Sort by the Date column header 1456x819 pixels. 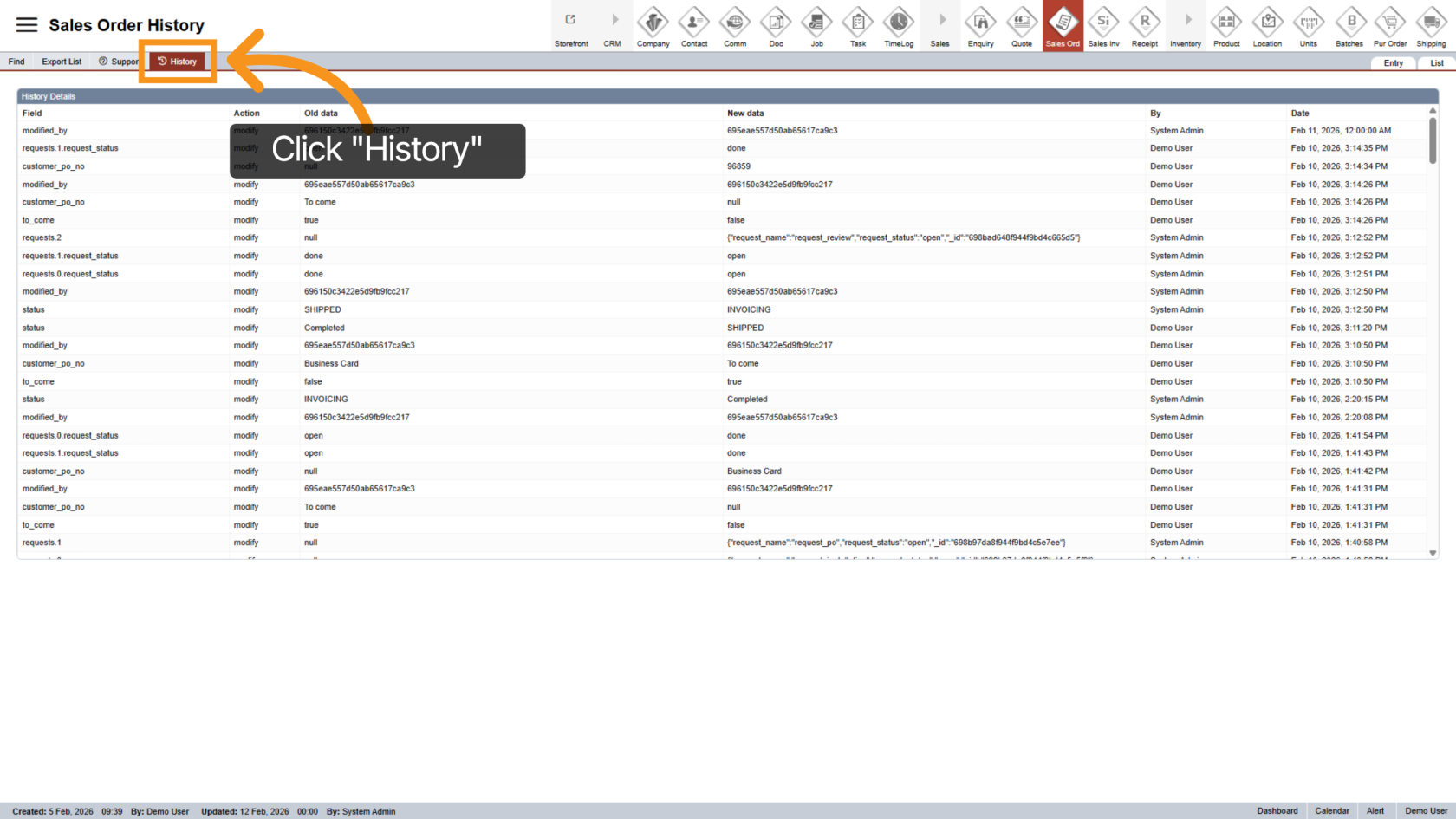coord(1299,114)
